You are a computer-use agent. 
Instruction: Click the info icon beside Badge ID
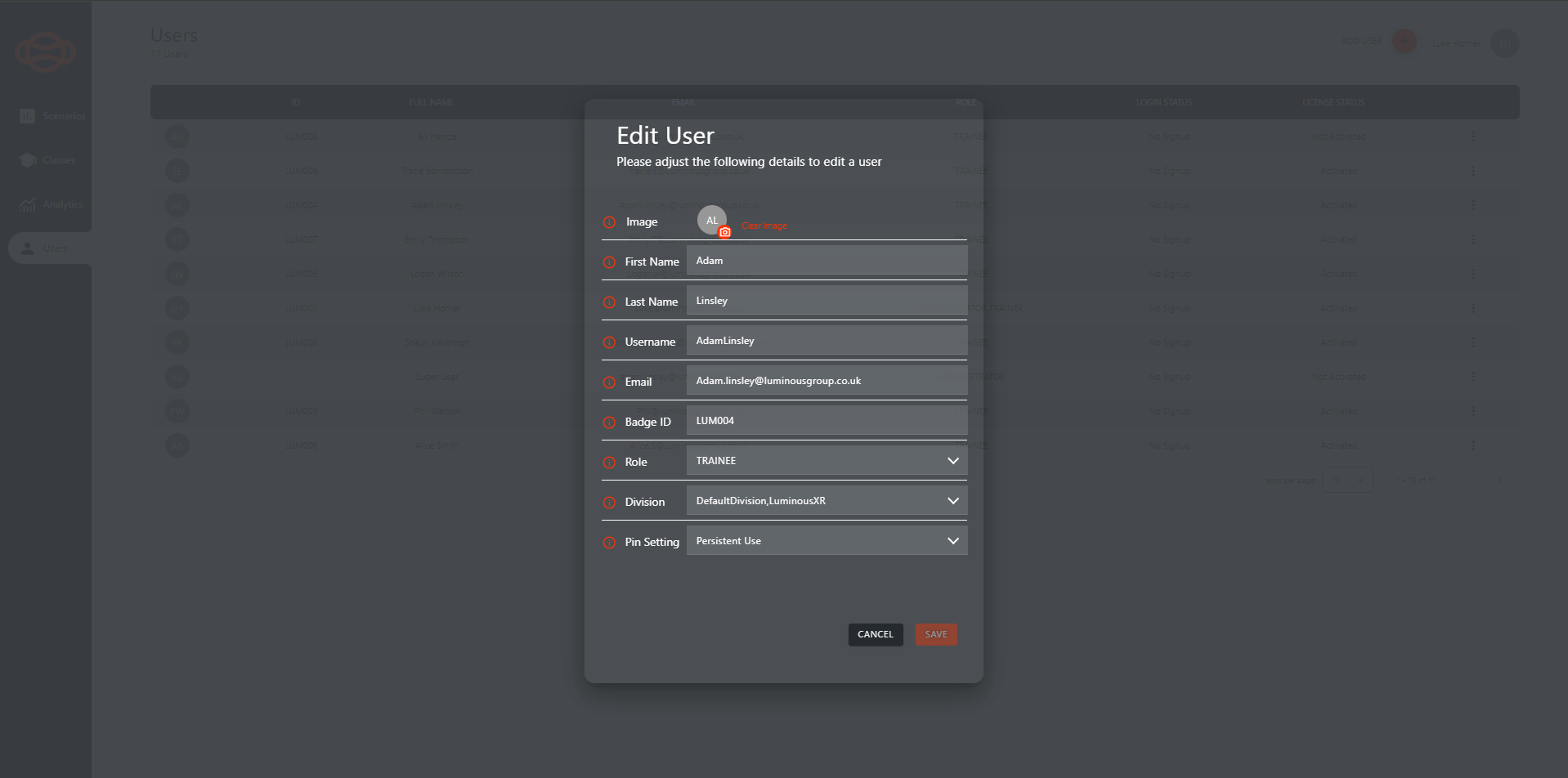609,423
